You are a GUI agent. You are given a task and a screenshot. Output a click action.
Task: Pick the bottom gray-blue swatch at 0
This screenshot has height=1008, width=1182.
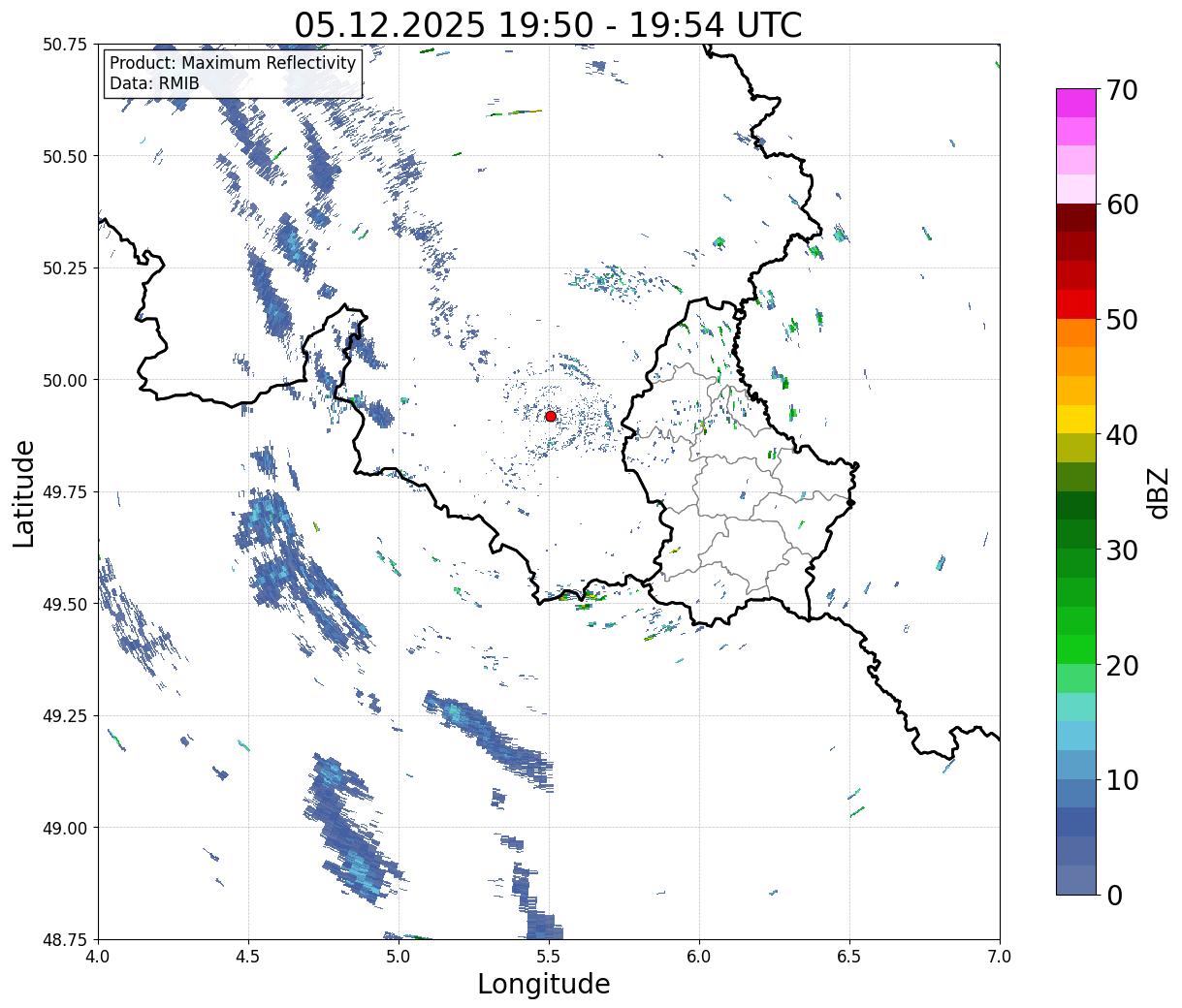[1075, 879]
